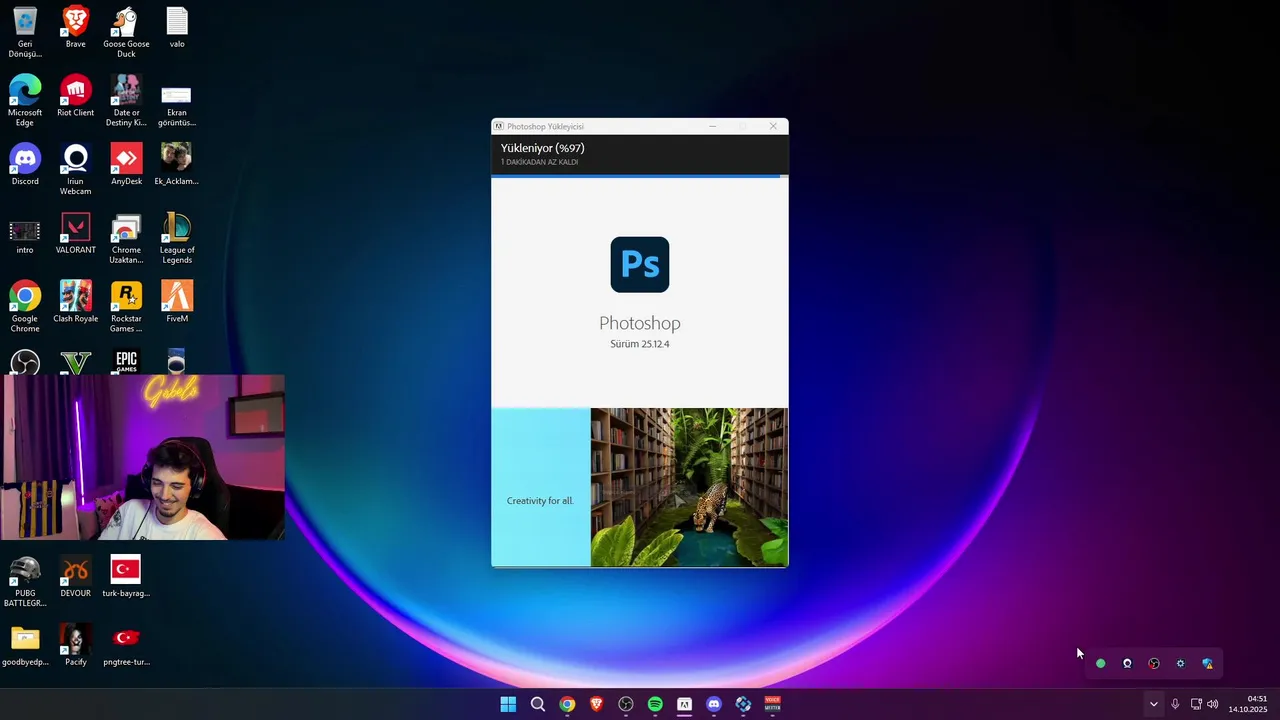Screen dimensions: 1280x720
Task: Select the Rockstar Games desktop icon
Action: 126,296
